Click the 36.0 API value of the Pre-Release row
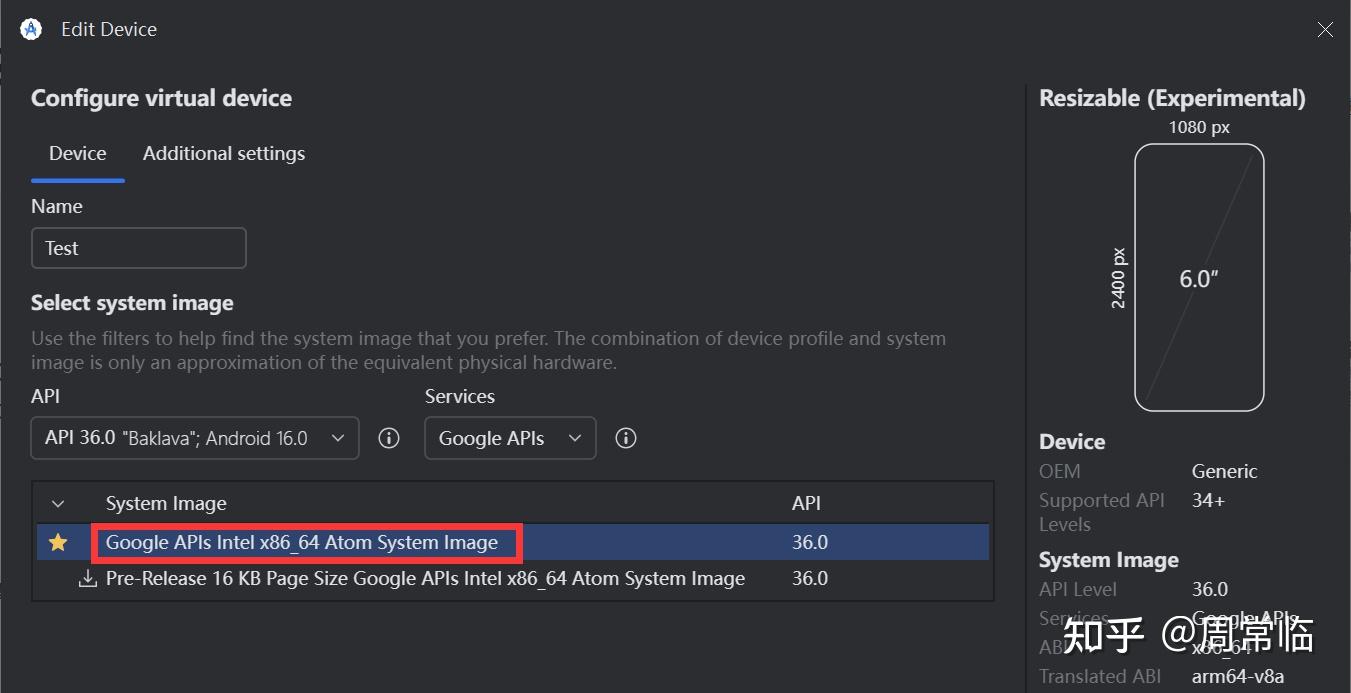 click(x=810, y=578)
